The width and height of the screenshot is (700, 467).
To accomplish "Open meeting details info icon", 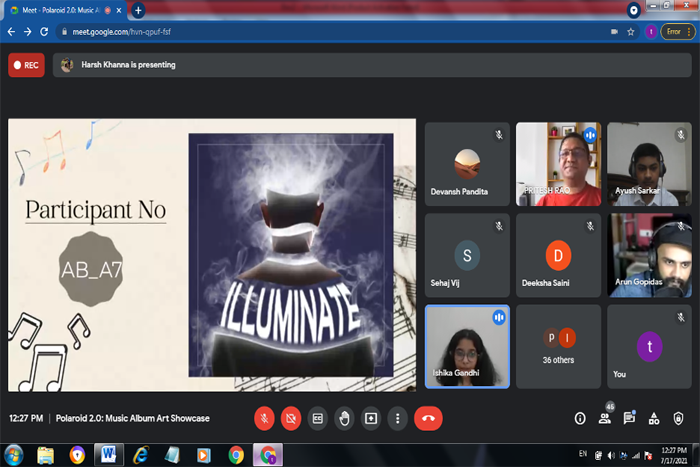I will tap(580, 418).
